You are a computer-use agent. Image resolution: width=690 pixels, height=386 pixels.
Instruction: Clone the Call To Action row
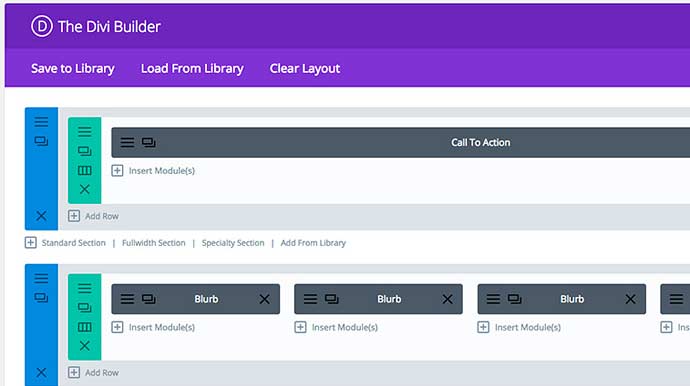click(84, 151)
